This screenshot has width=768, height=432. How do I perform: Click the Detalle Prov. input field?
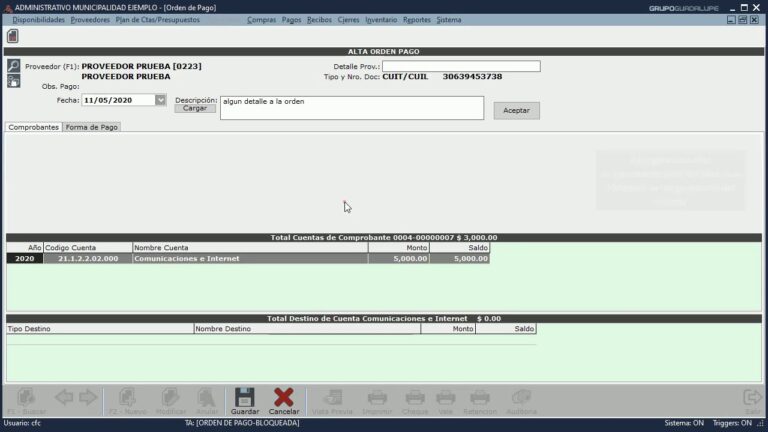[461, 66]
